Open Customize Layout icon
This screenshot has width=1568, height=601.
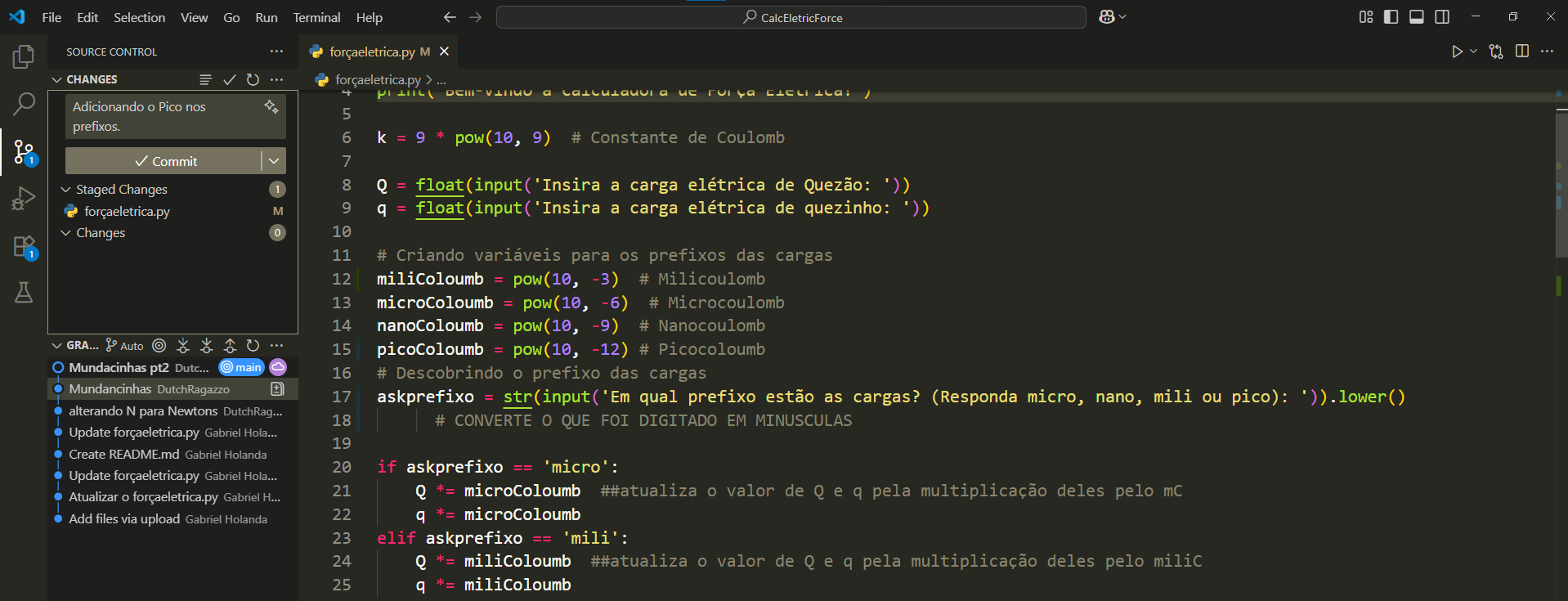1366,17
